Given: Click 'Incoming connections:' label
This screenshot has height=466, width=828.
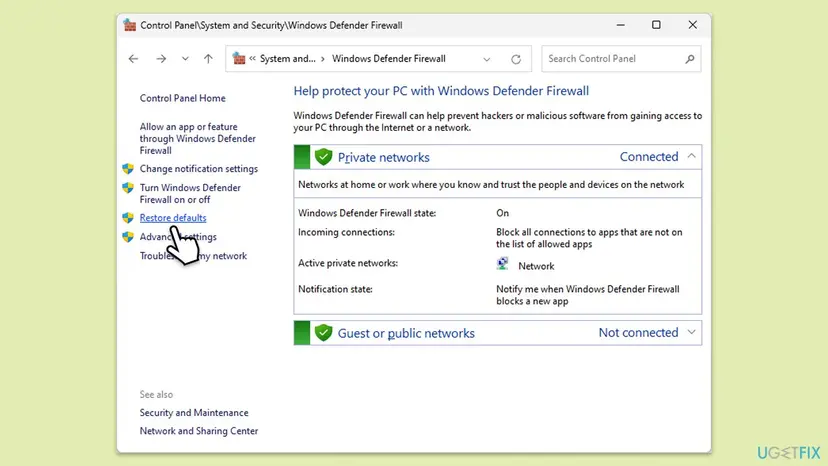Looking at the screenshot, I should [x=346, y=232].
